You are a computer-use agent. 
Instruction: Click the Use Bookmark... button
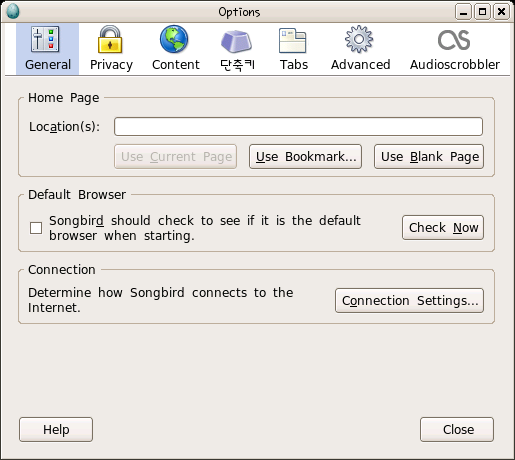click(x=305, y=157)
